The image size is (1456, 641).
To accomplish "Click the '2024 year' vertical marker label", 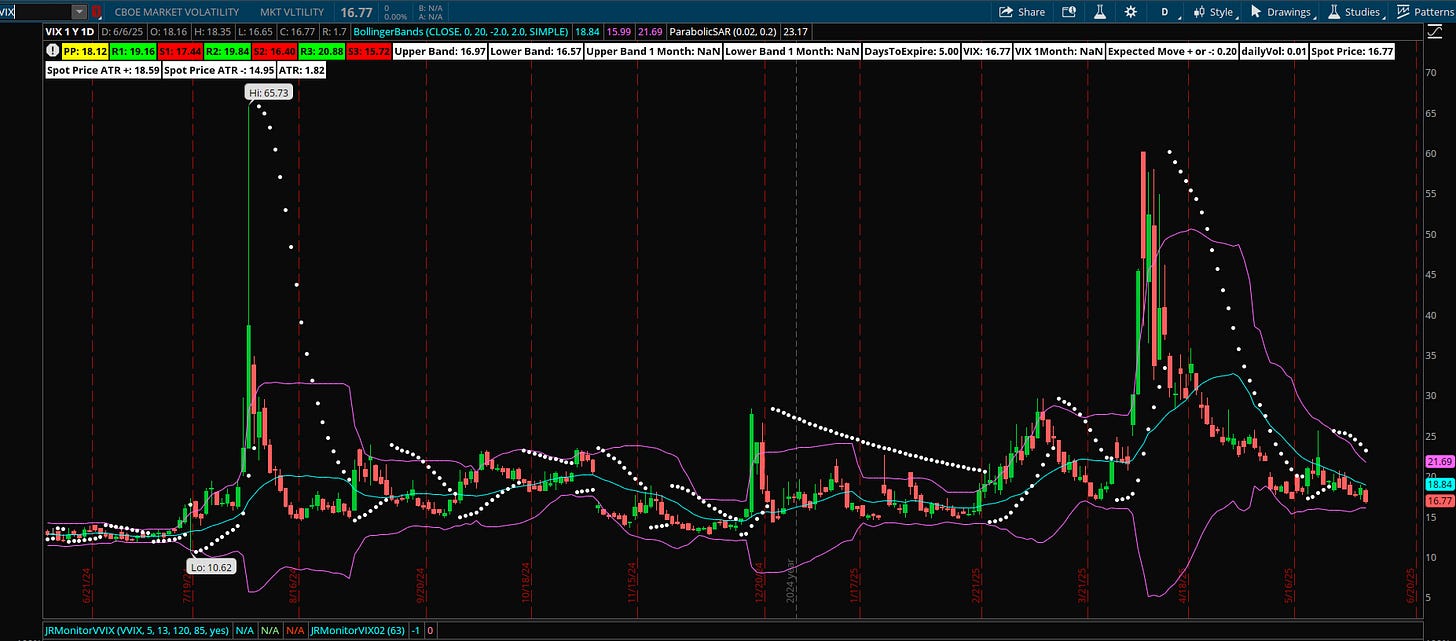I will click(x=790, y=581).
